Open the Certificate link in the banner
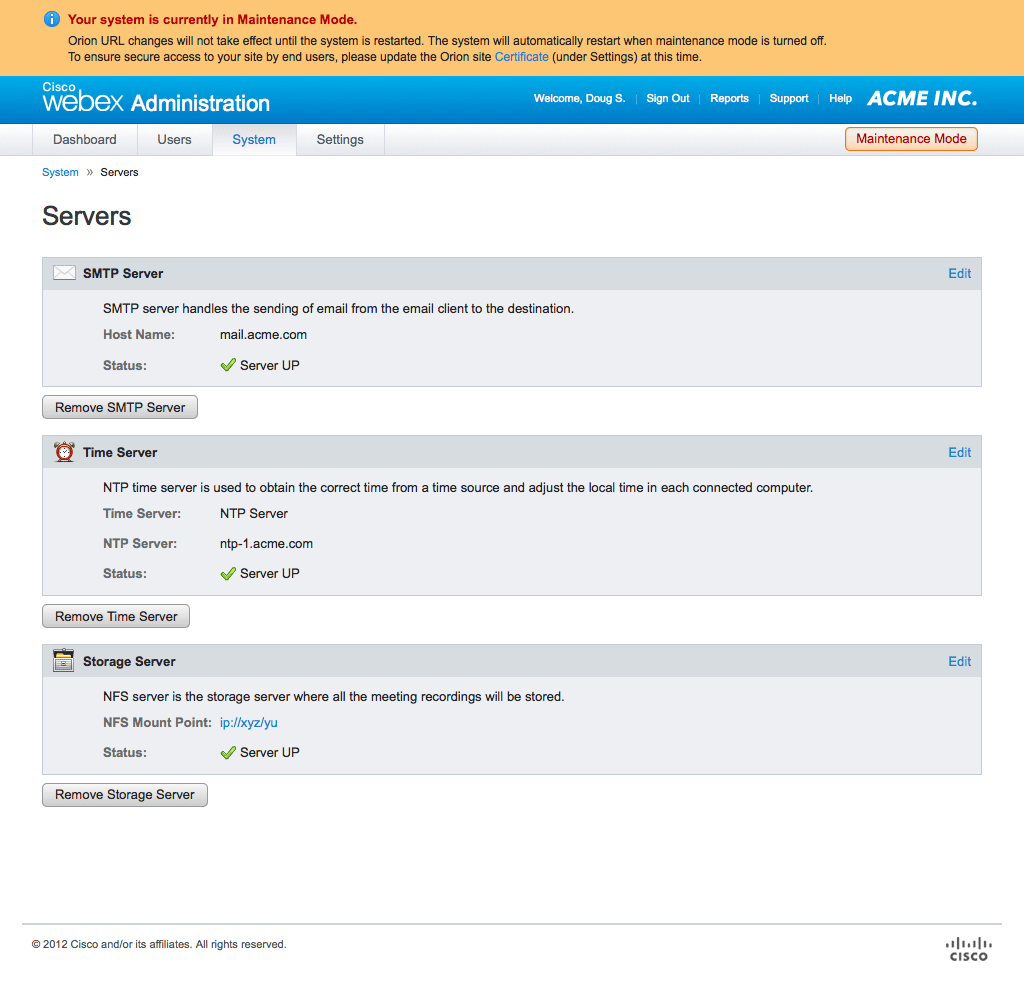The height and width of the screenshot is (982, 1024). pyautogui.click(x=521, y=57)
